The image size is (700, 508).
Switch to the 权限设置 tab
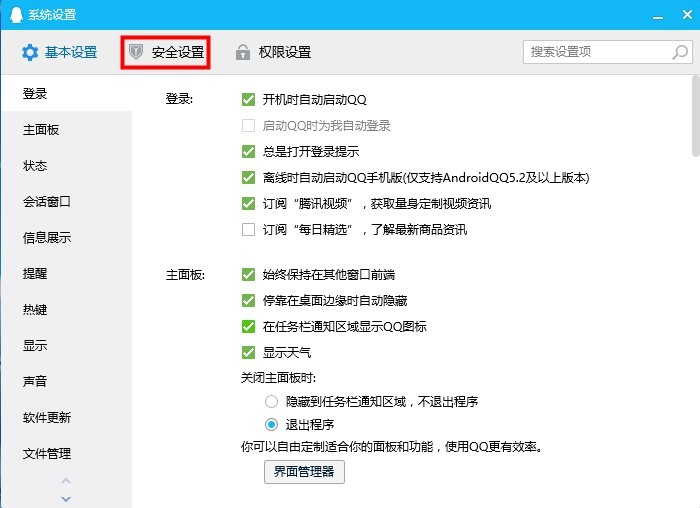coord(273,53)
